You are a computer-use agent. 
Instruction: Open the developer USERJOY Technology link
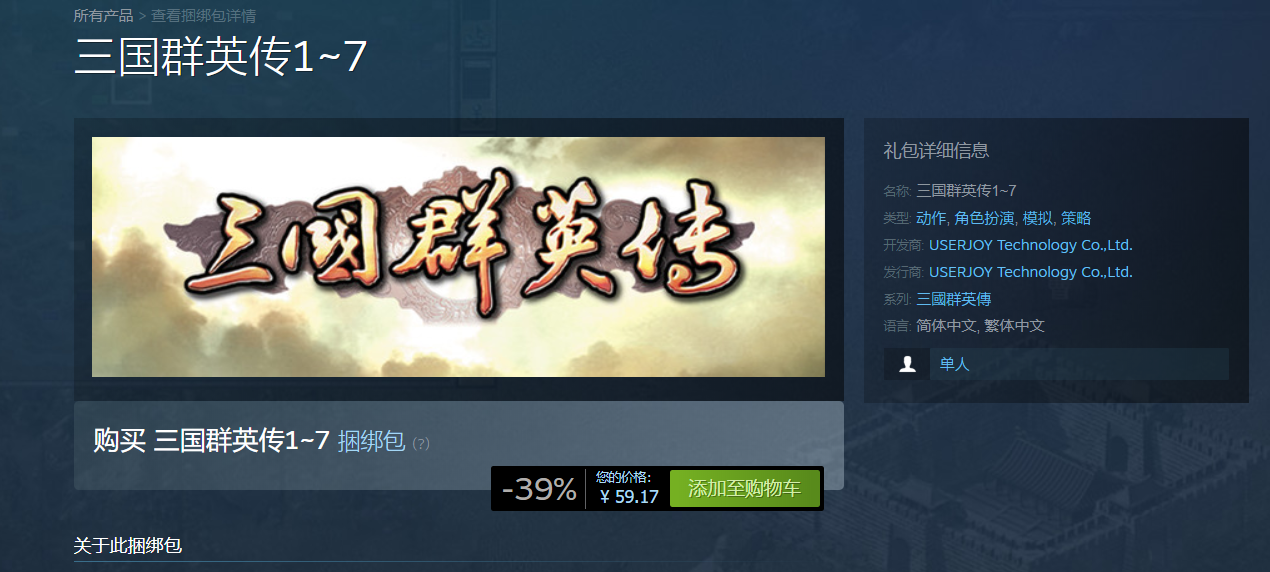click(1030, 245)
